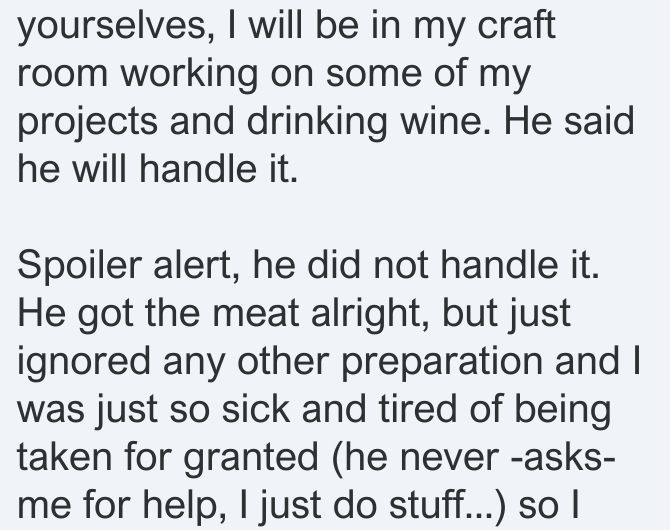The image size is (670, 530).
Task: Click the word "craft" in the text
Action: click(x=516, y=24)
